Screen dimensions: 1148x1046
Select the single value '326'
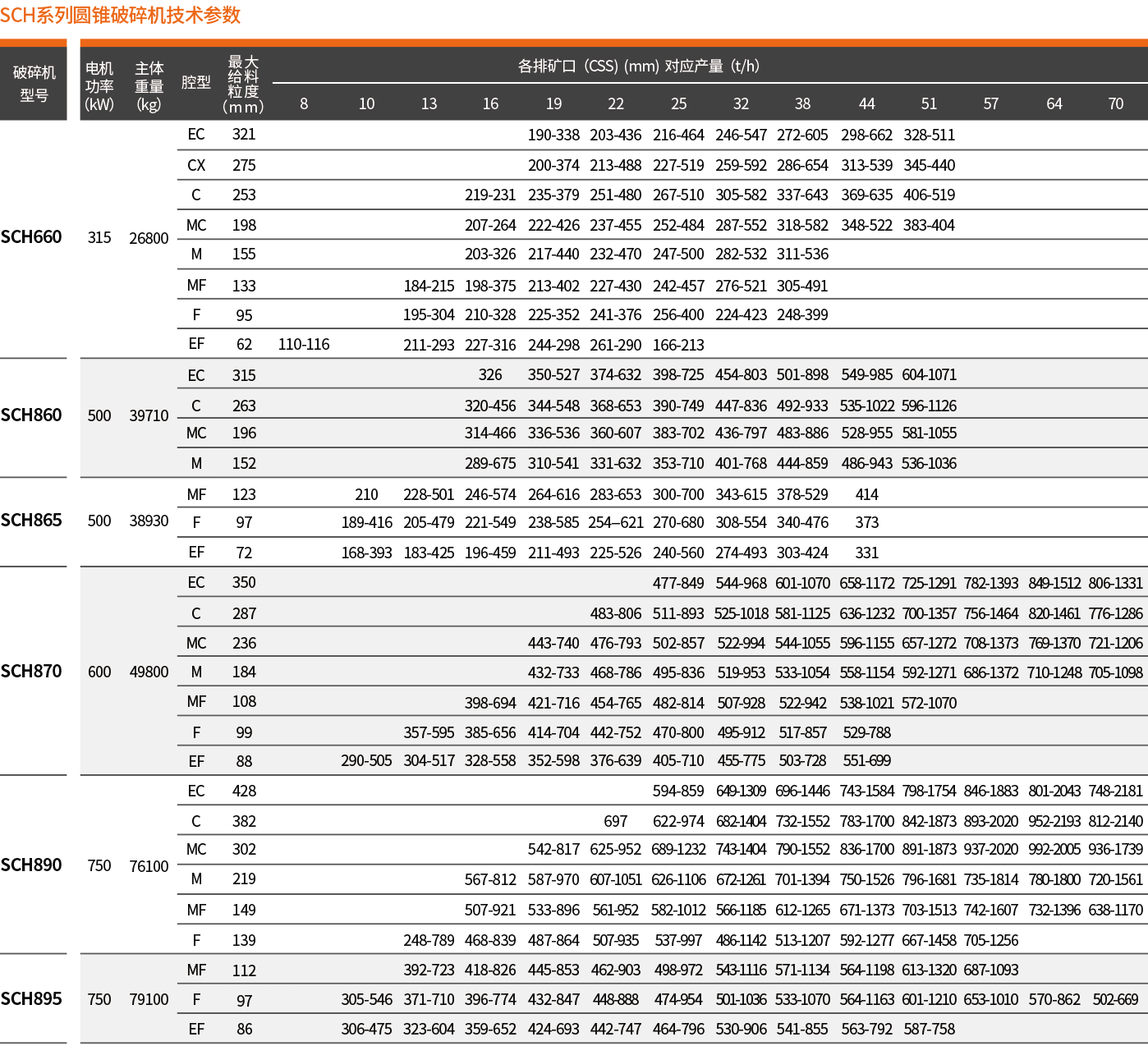tap(490, 375)
